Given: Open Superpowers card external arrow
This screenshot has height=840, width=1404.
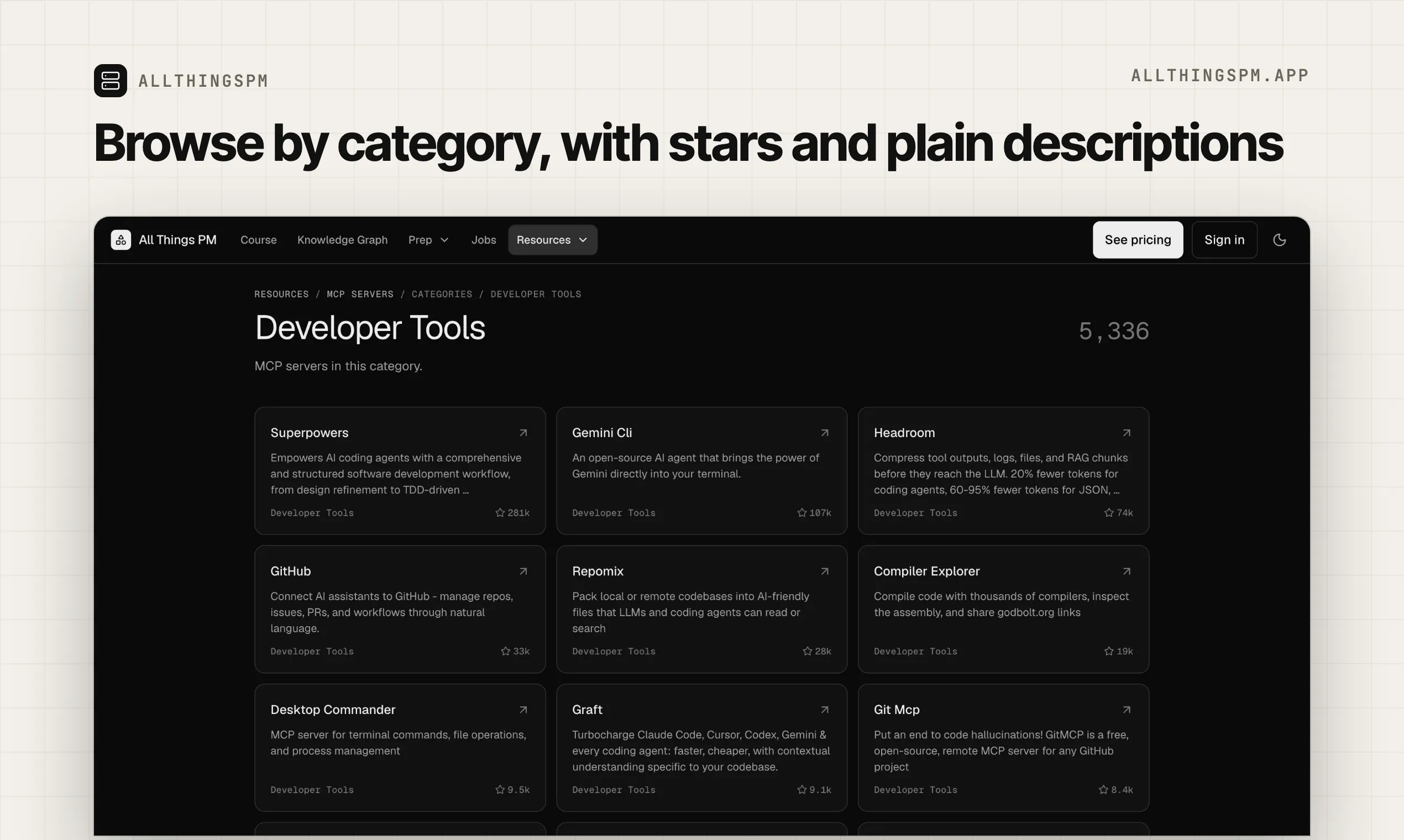Looking at the screenshot, I should pyautogui.click(x=523, y=433).
